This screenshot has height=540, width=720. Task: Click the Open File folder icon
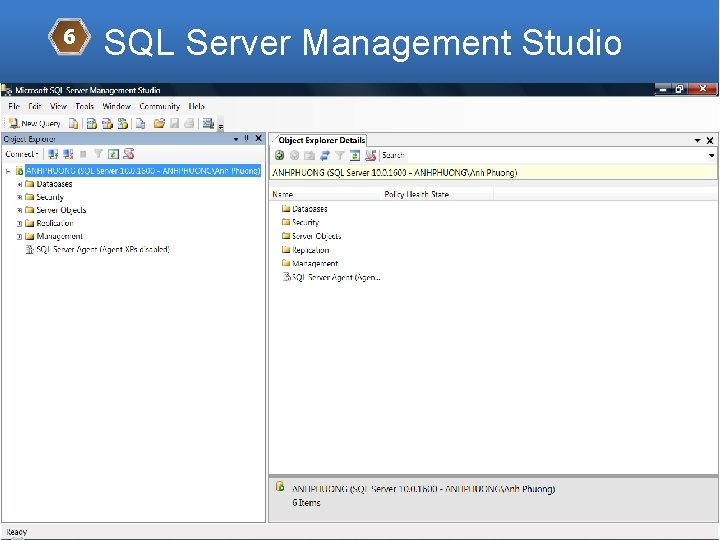tap(159, 123)
